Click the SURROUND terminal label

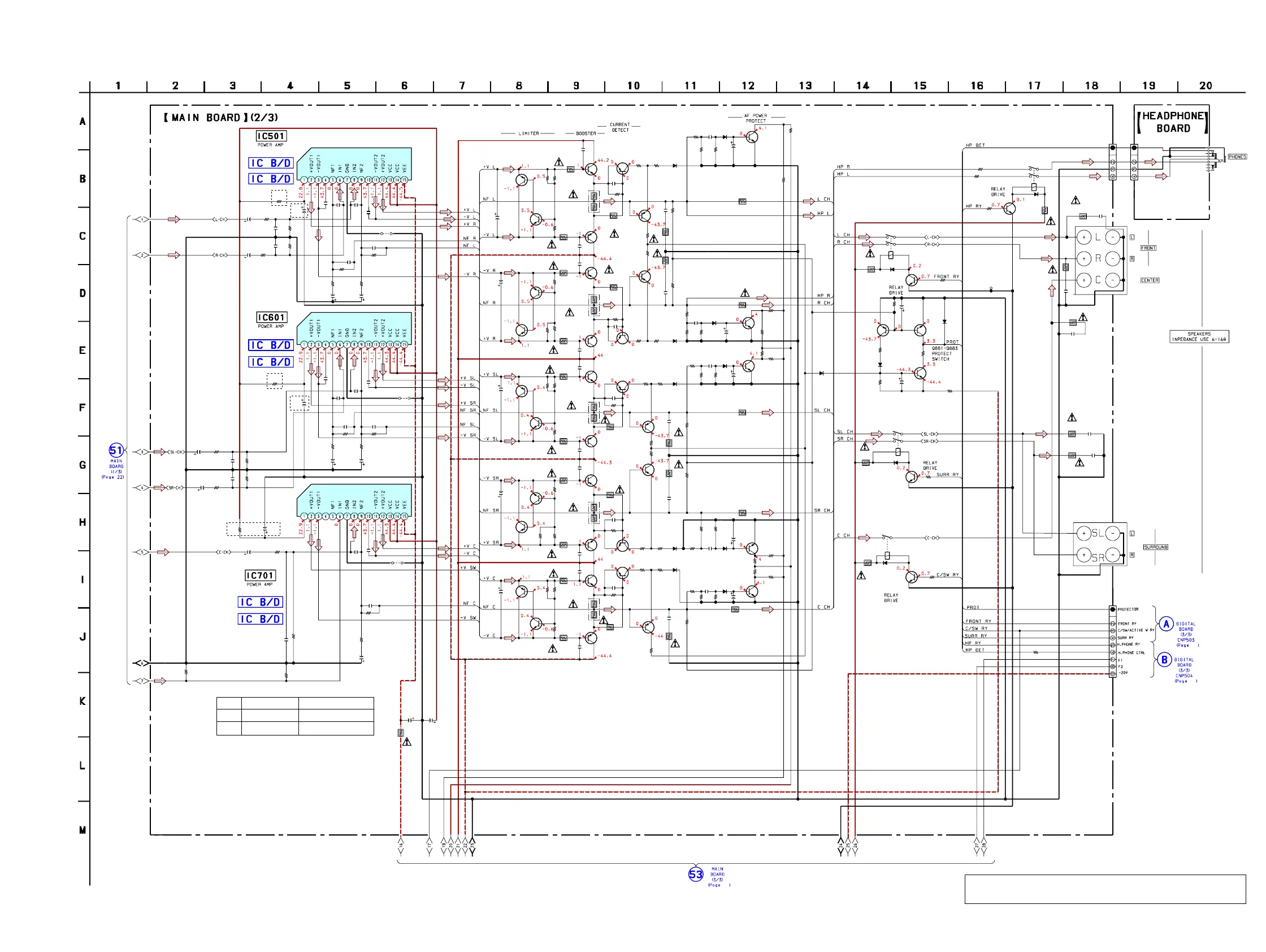(1155, 547)
